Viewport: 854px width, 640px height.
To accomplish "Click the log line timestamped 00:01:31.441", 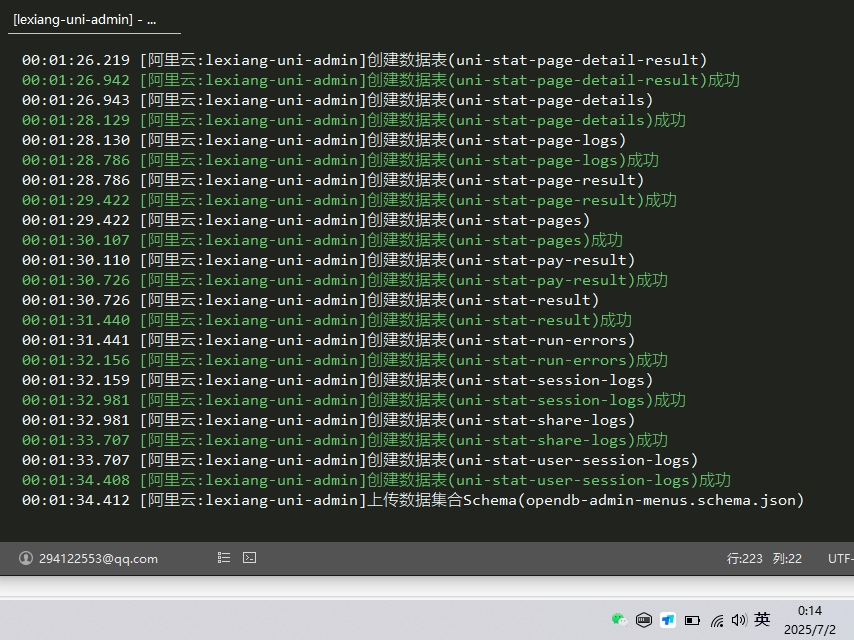I will pyautogui.click(x=328, y=340).
